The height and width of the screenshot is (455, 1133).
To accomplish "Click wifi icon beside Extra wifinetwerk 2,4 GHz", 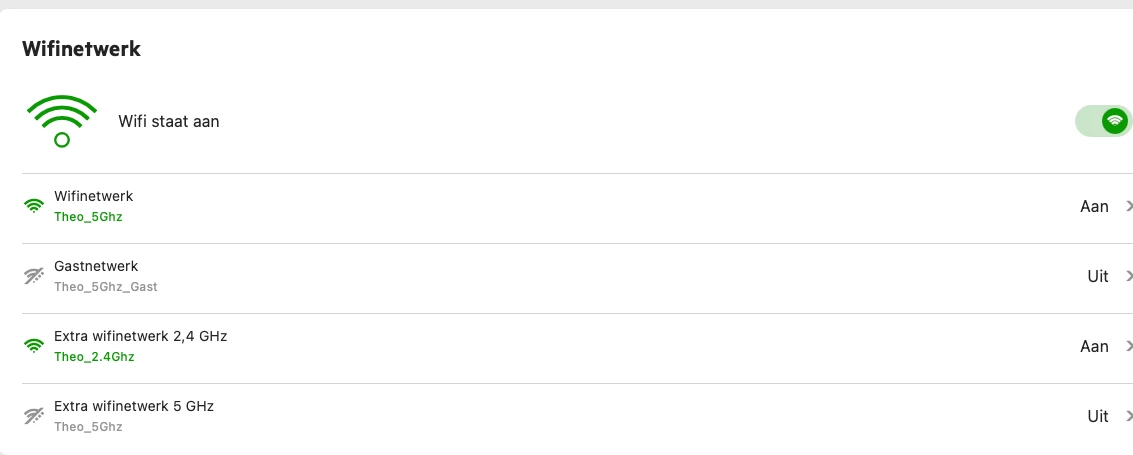I will point(34,347).
